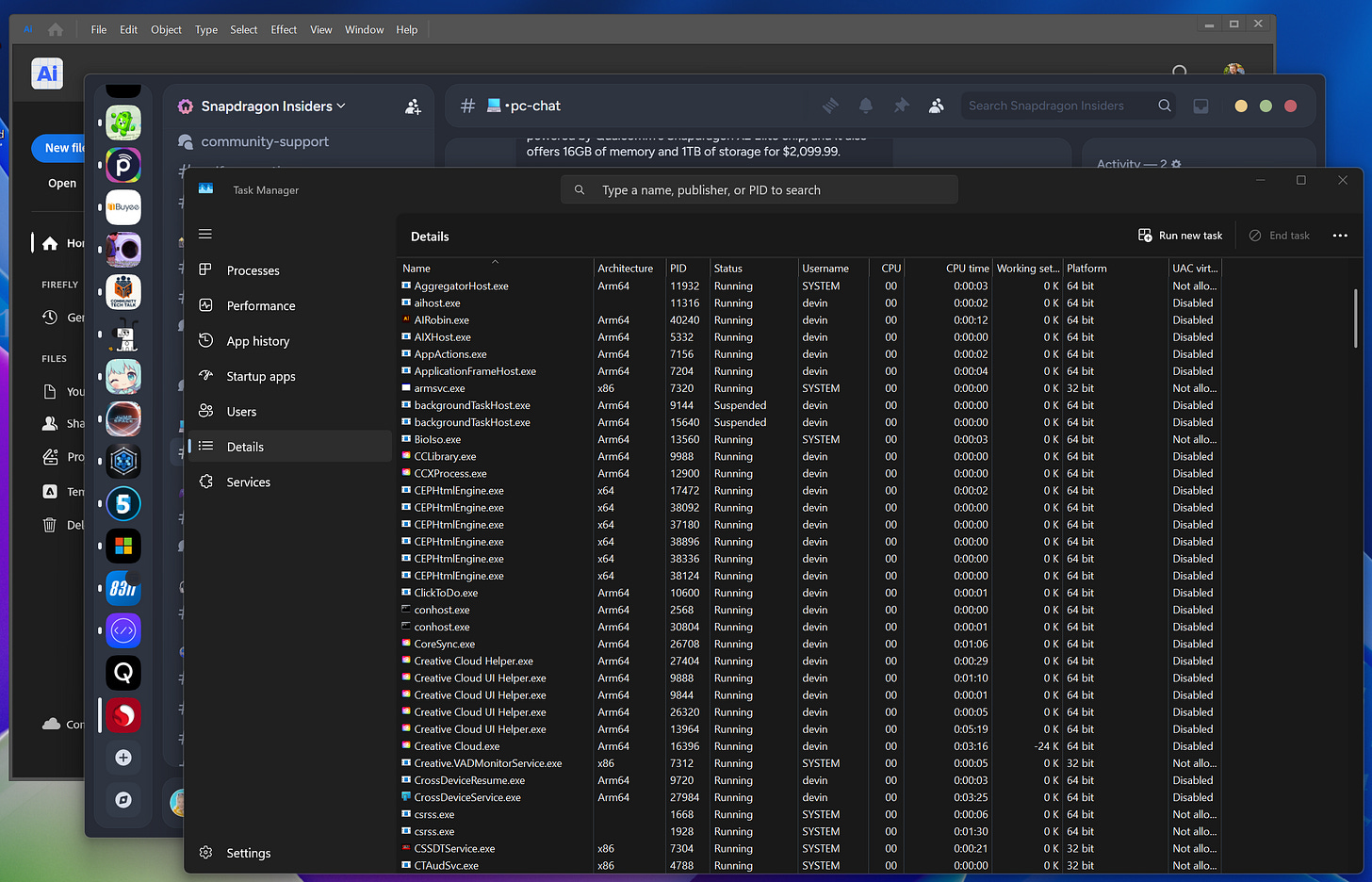Toggle member list icon in Discord
The width and height of the screenshot is (1372, 882).
[x=936, y=106]
